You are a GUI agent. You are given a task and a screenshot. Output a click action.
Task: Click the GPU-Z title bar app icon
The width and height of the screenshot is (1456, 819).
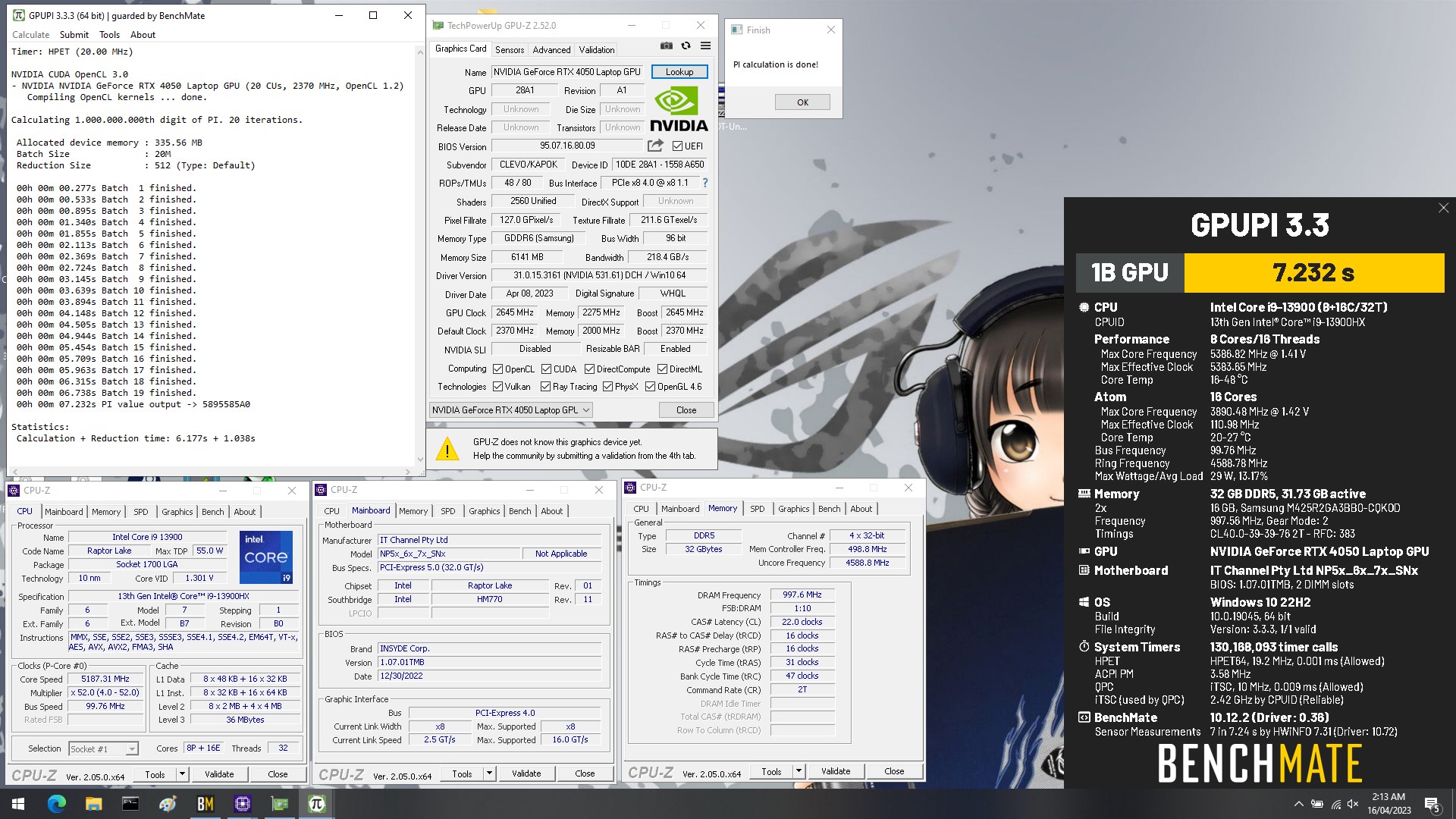pyautogui.click(x=438, y=25)
